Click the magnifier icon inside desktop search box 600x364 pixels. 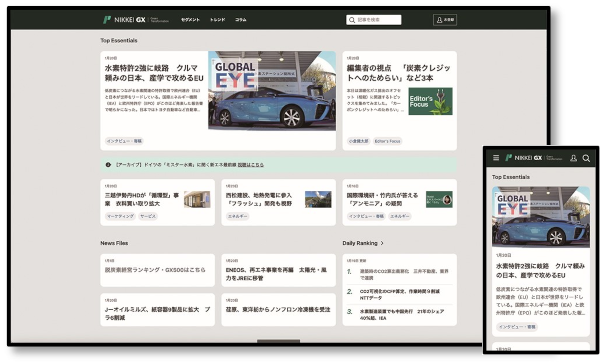(352, 20)
